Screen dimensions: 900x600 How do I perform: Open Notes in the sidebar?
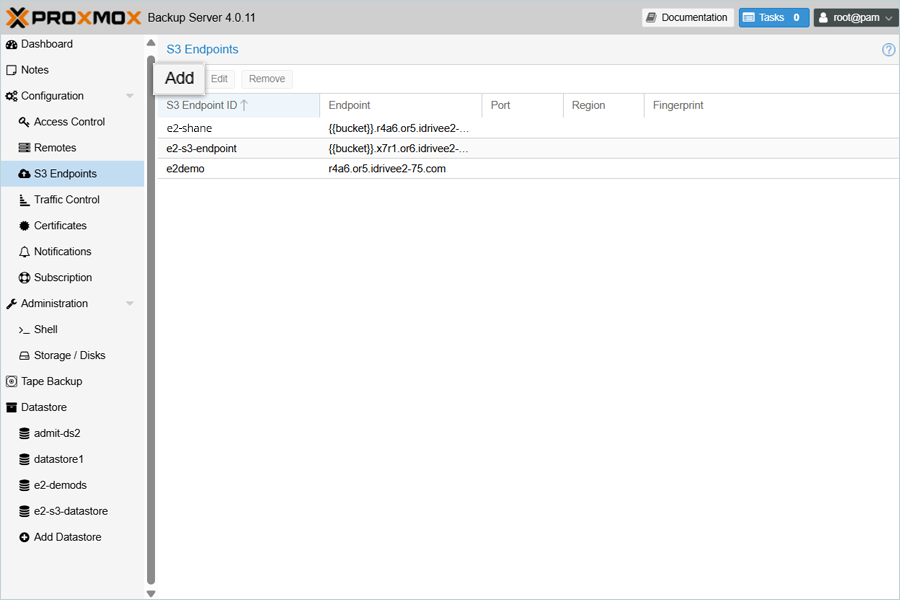click(34, 70)
